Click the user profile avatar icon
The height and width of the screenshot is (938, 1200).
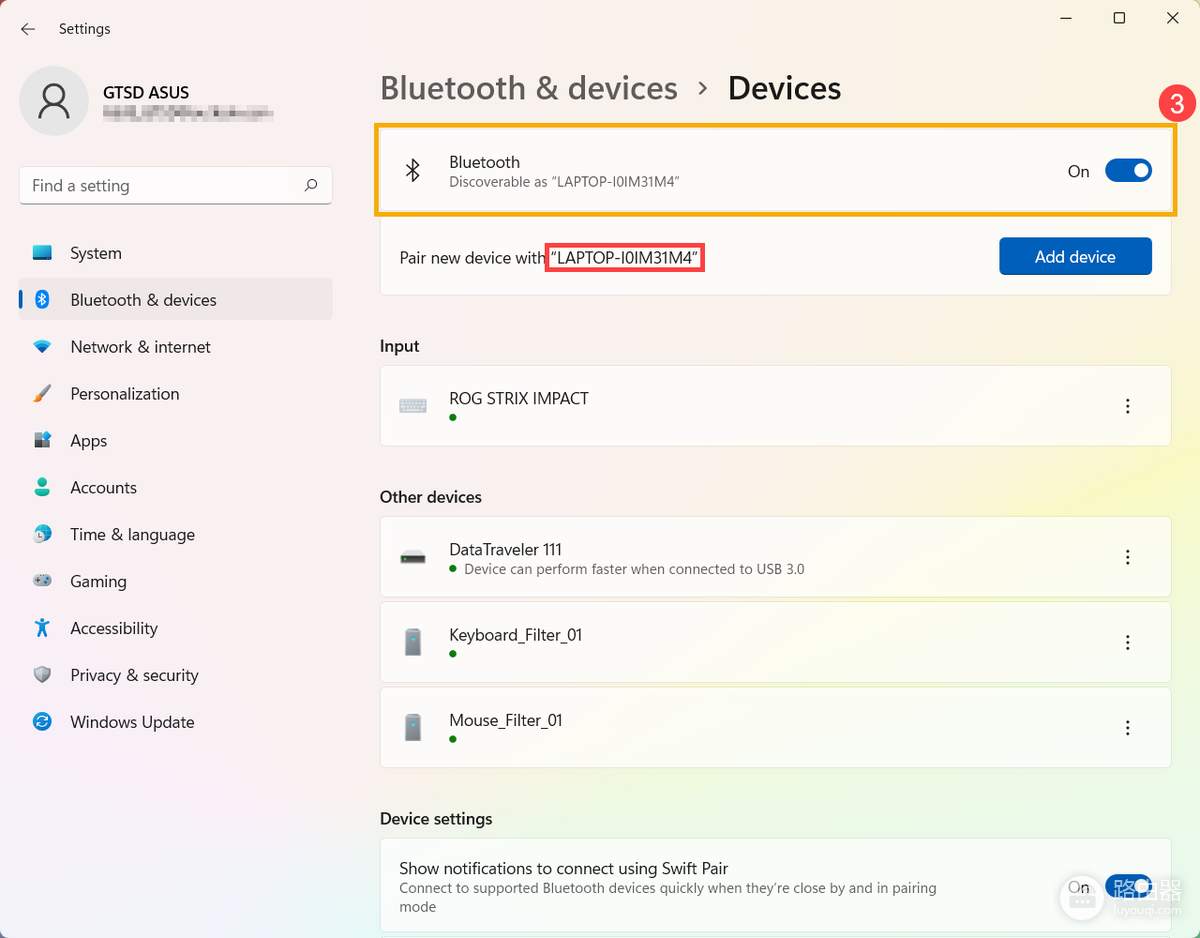pos(54,101)
